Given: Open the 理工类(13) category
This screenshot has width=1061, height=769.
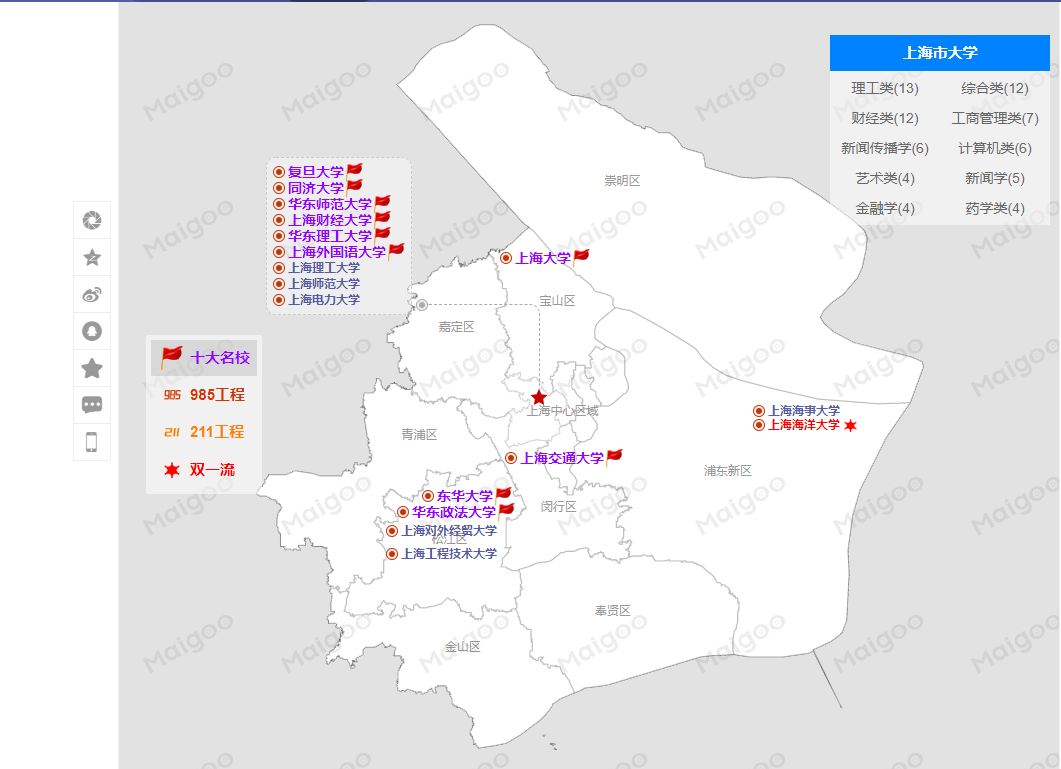Looking at the screenshot, I should [884, 88].
